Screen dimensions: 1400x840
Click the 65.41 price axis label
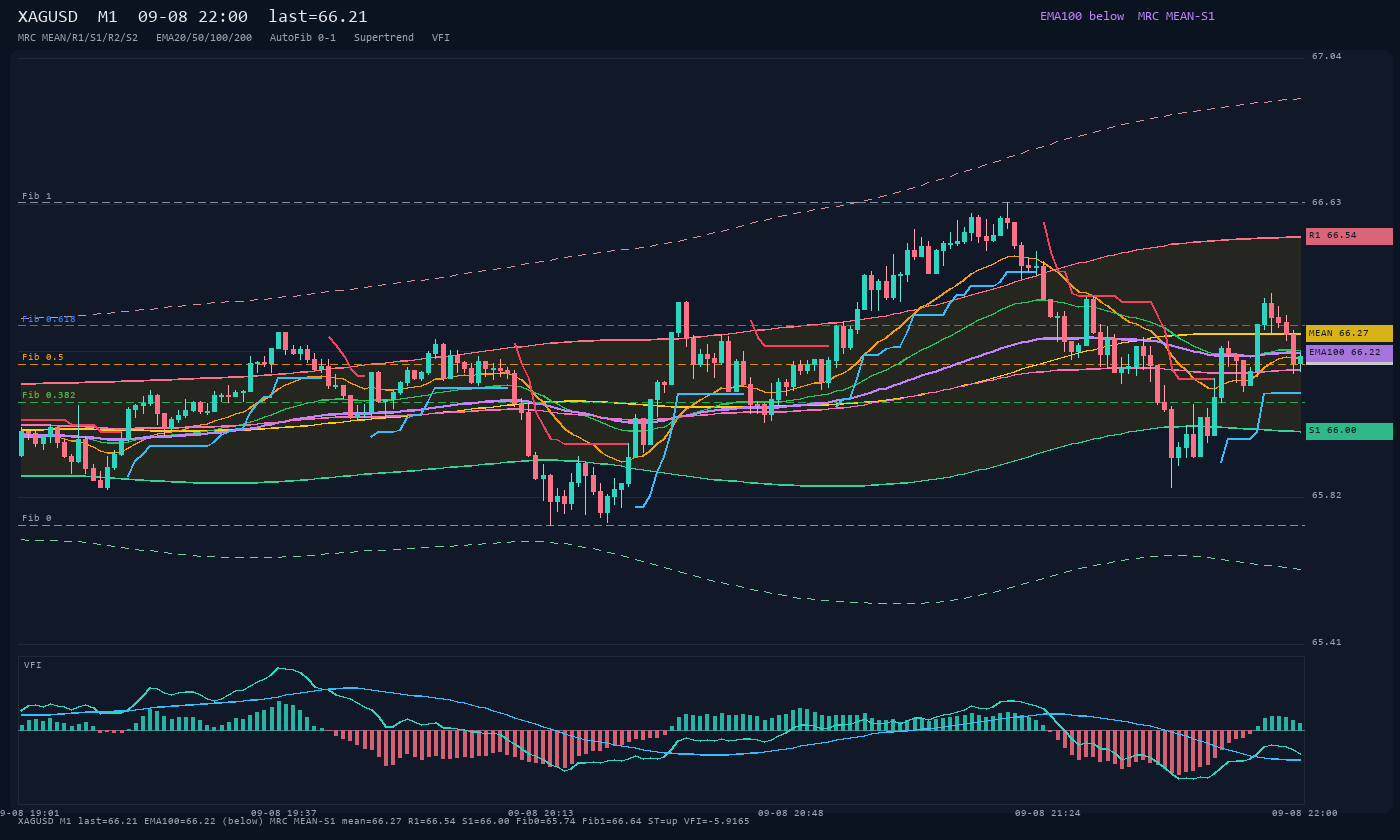(1327, 642)
